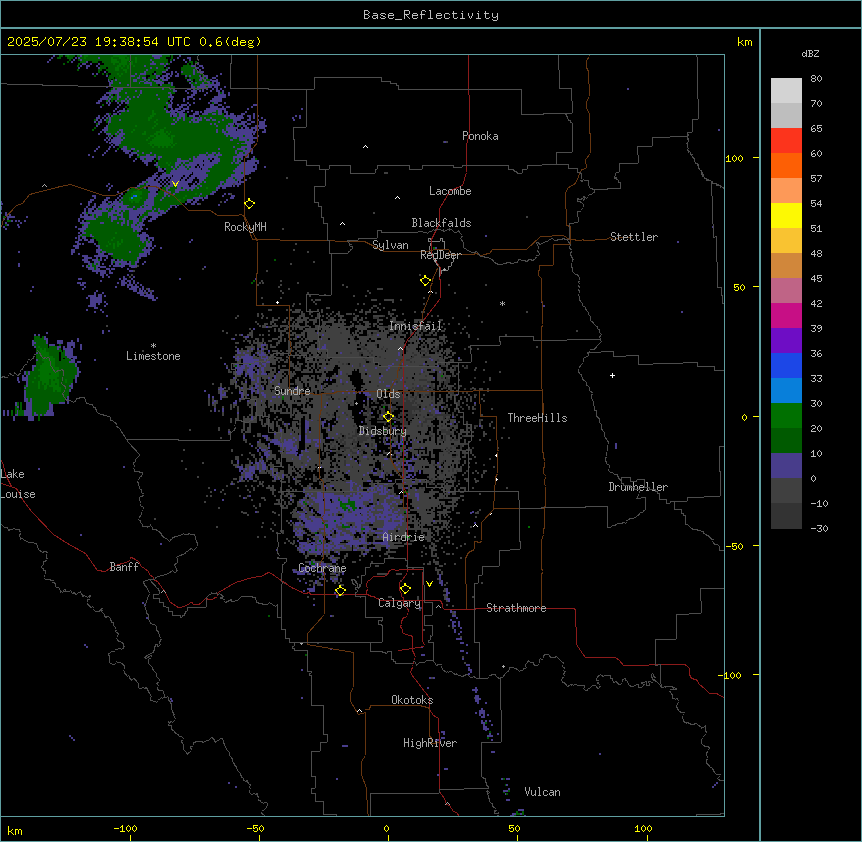The width and height of the screenshot is (862, 842).
Task: Pick the dark green 20-10 dBZ swatch
Action: 786,441
